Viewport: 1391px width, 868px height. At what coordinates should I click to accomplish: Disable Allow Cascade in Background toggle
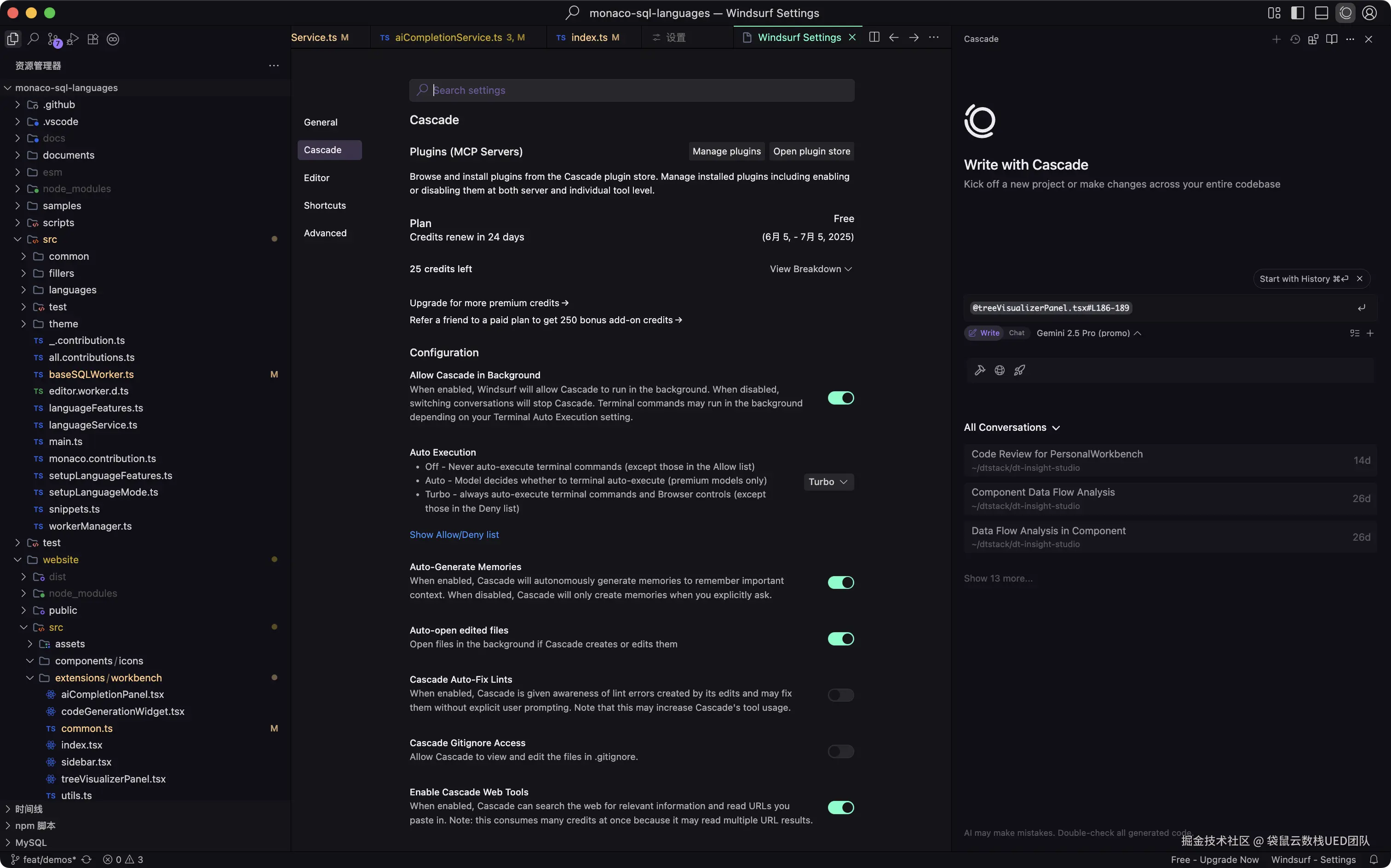840,398
